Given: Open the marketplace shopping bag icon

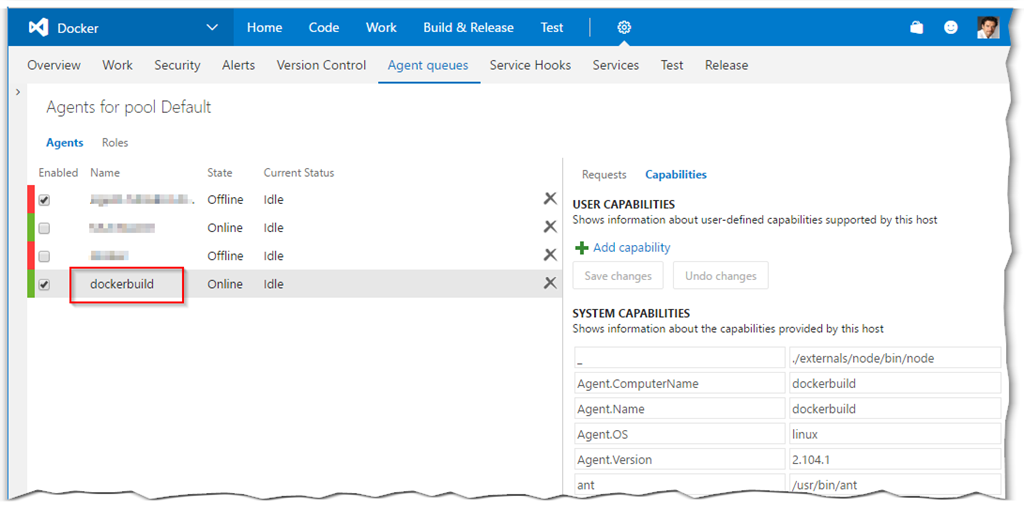Looking at the screenshot, I should coord(916,28).
